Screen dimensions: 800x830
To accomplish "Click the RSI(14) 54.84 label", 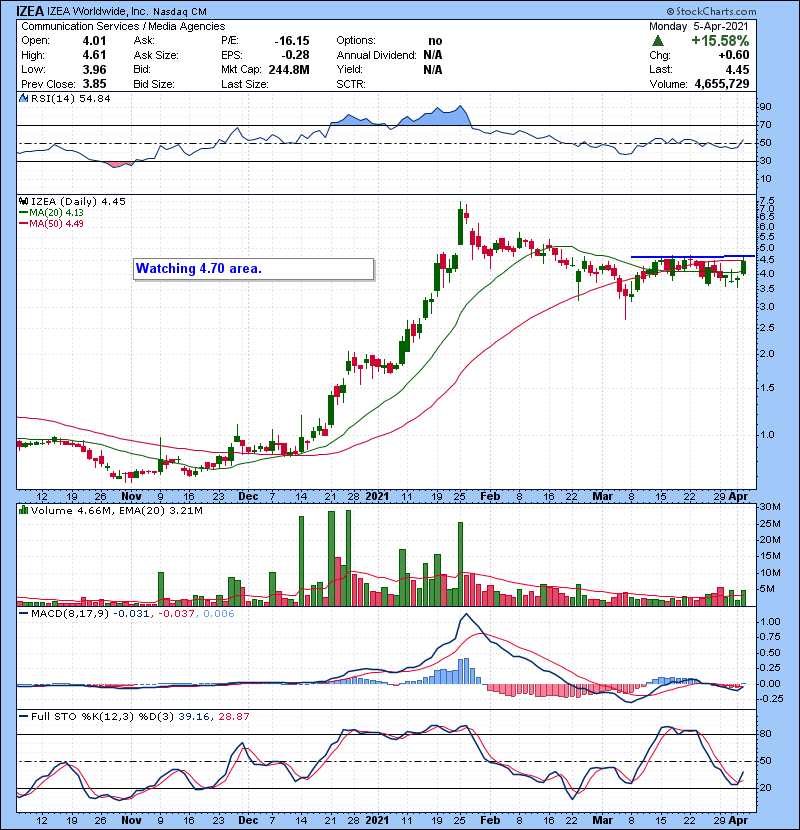I will [x=70, y=98].
